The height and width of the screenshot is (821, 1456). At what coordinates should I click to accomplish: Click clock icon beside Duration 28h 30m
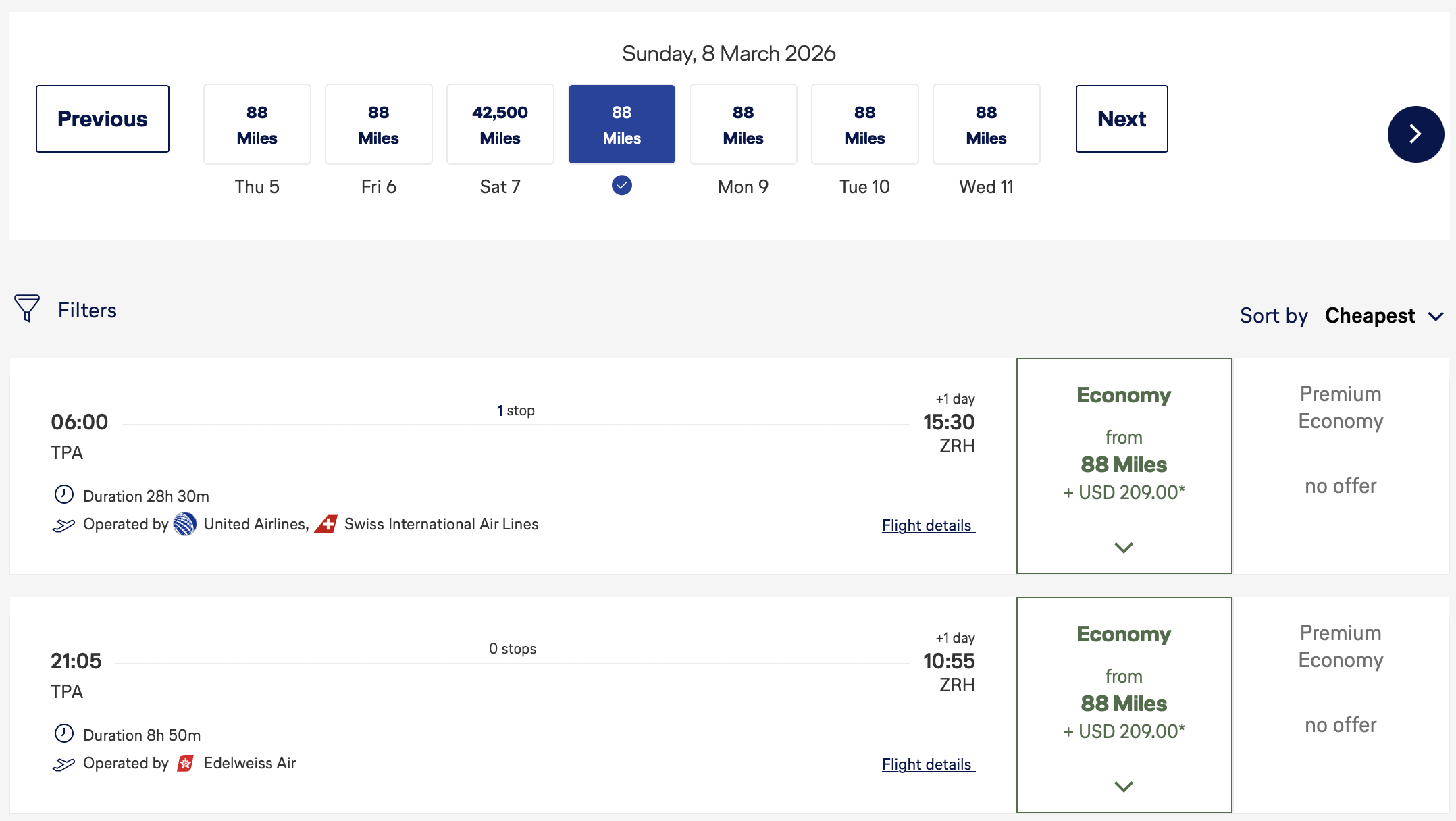(64, 495)
